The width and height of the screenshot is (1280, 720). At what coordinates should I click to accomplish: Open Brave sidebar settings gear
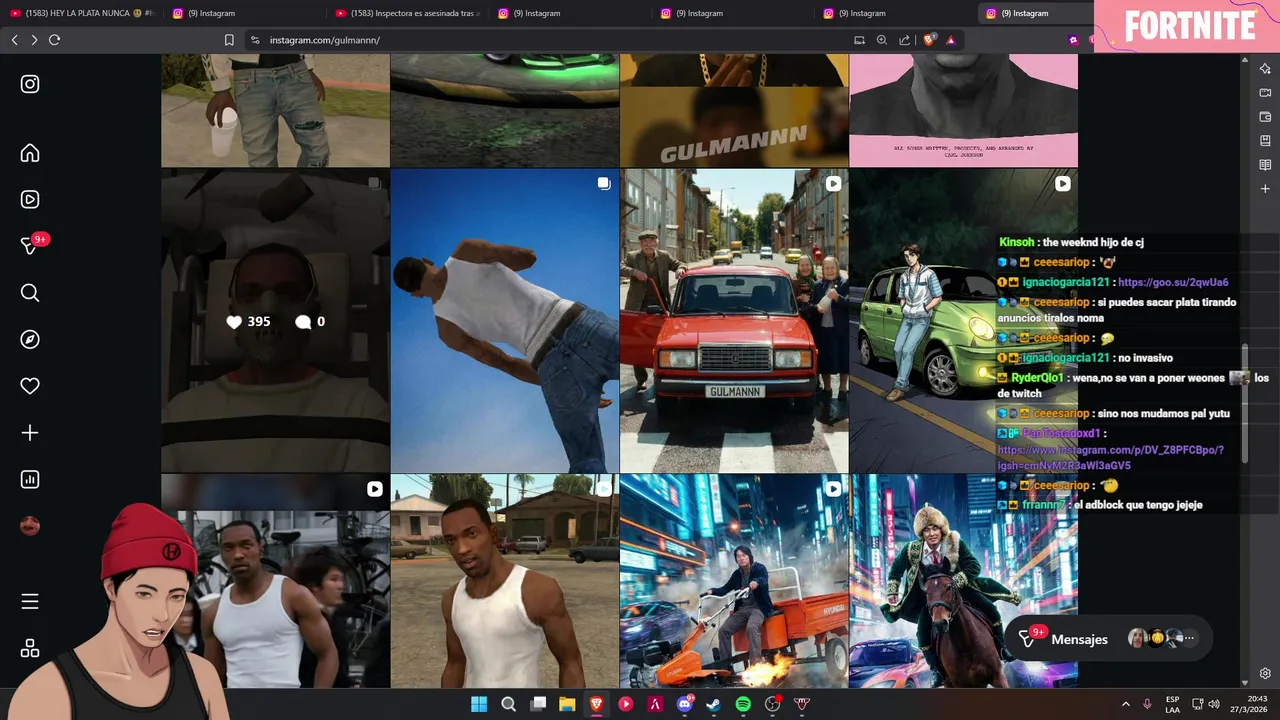pos(1265,674)
